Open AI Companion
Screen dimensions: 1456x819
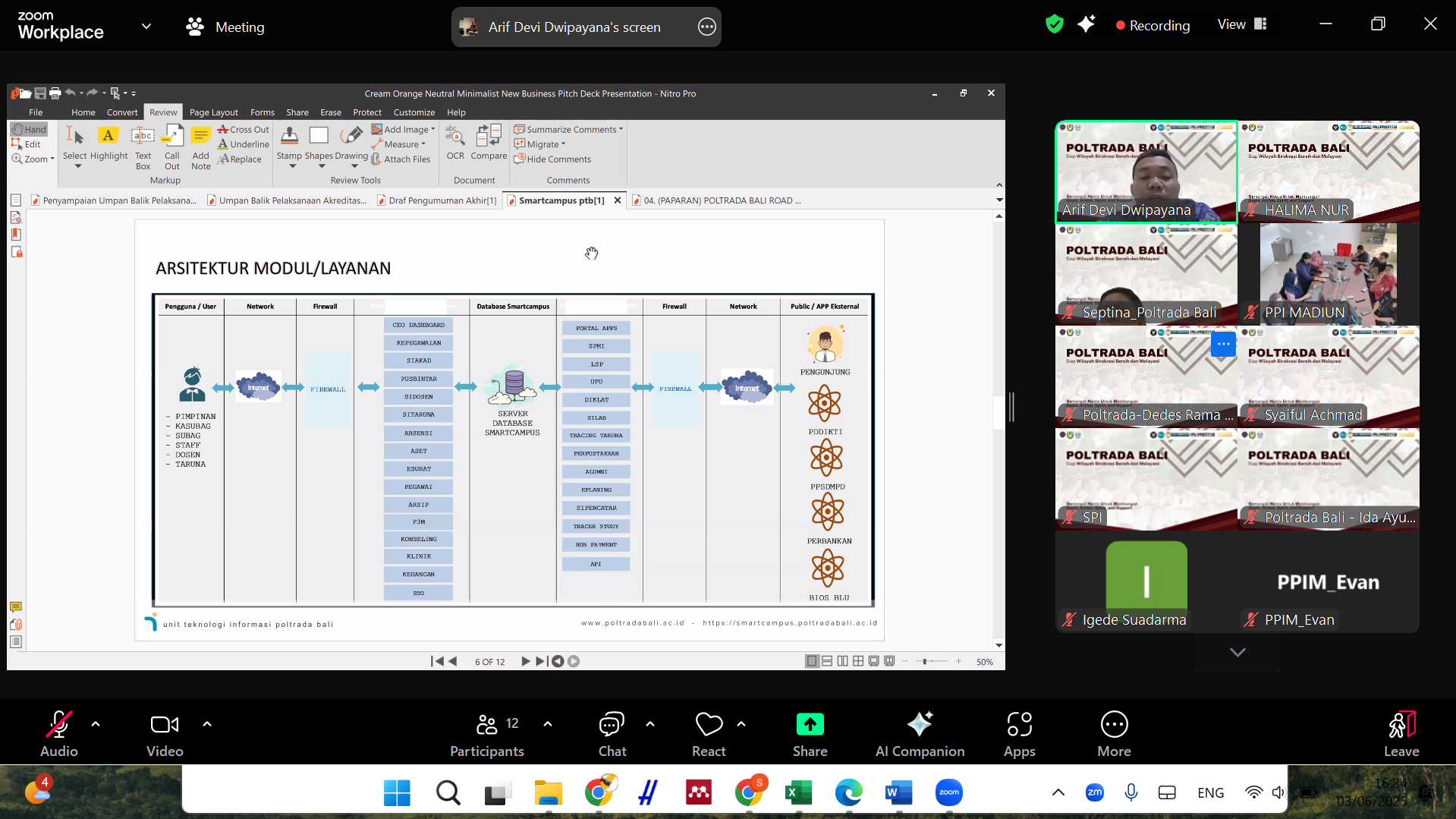(920, 733)
